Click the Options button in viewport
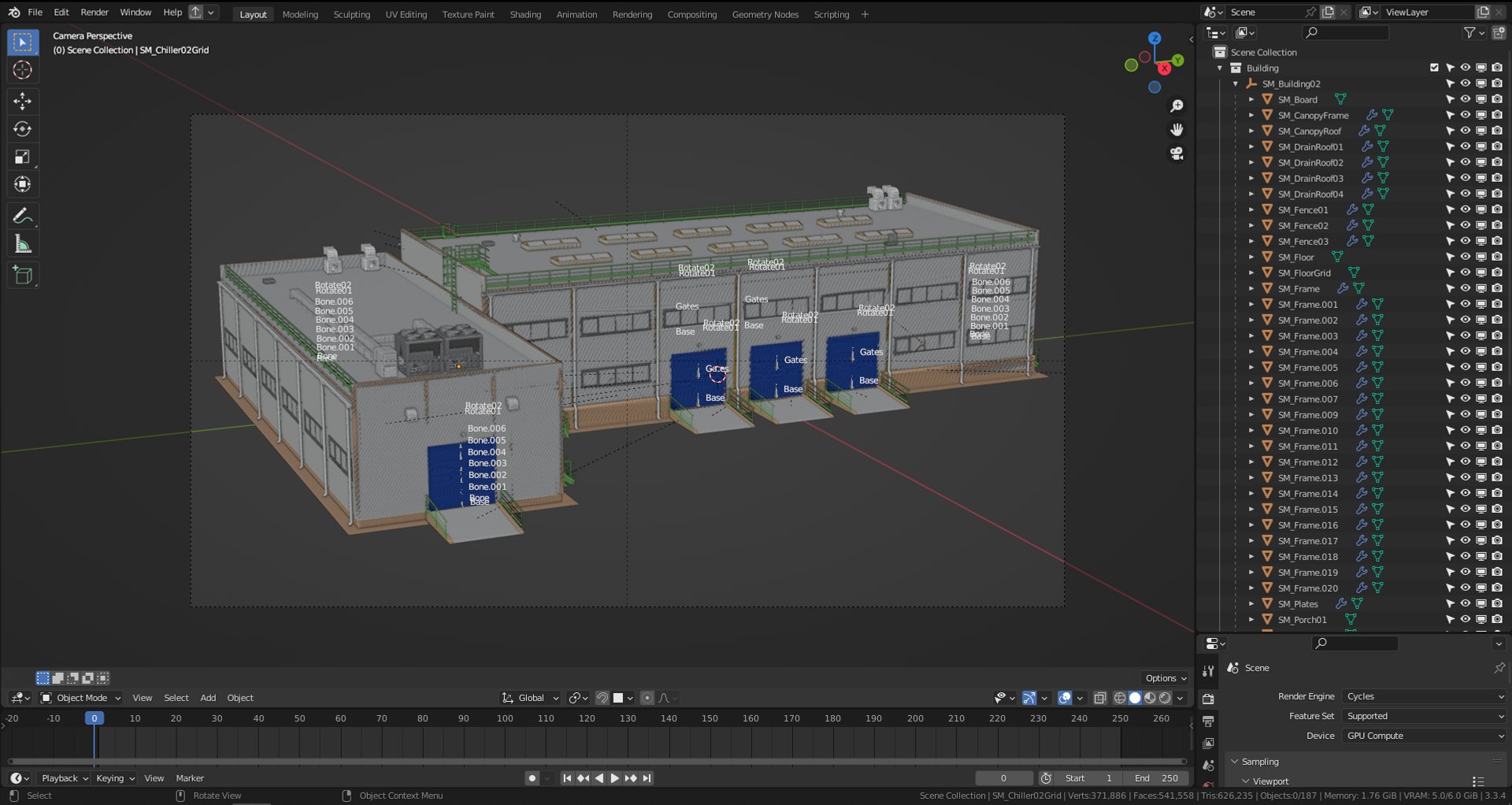 coord(1165,678)
